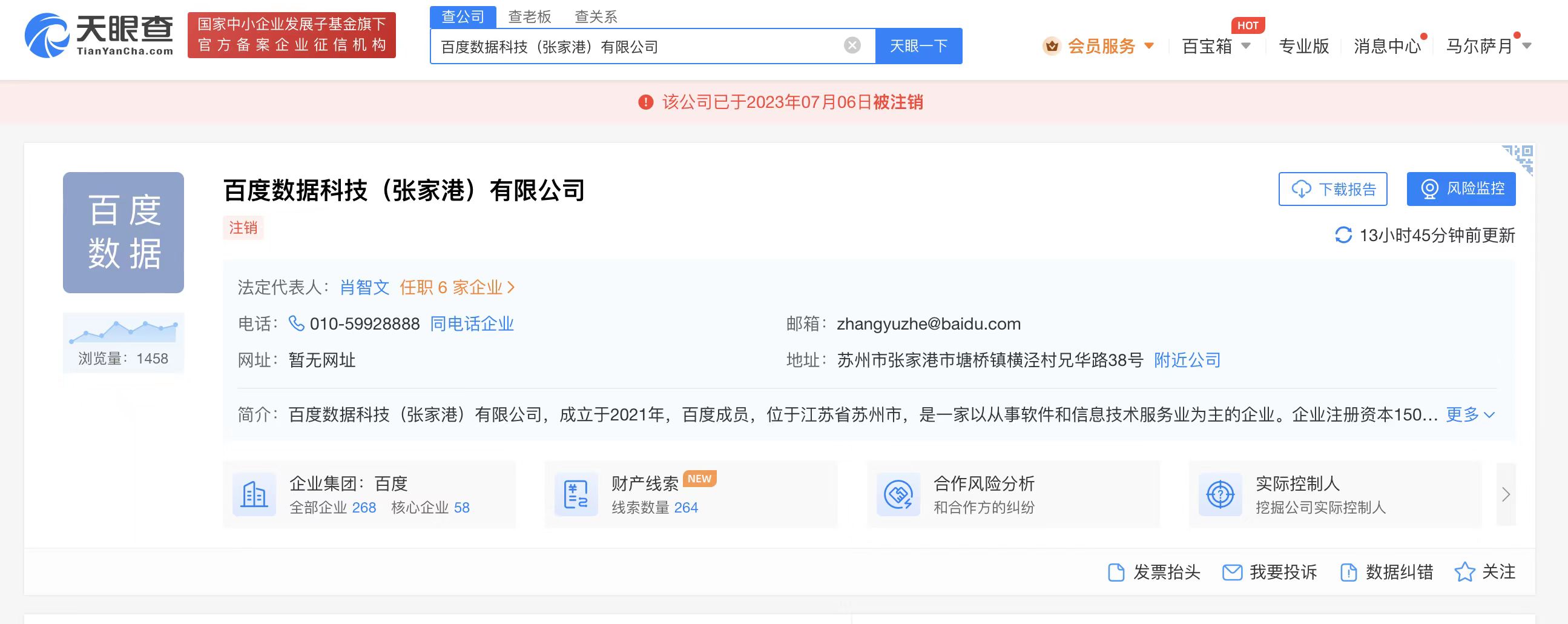The image size is (1568, 624).
Task: Click the 天眼一下 search button
Action: point(918,45)
